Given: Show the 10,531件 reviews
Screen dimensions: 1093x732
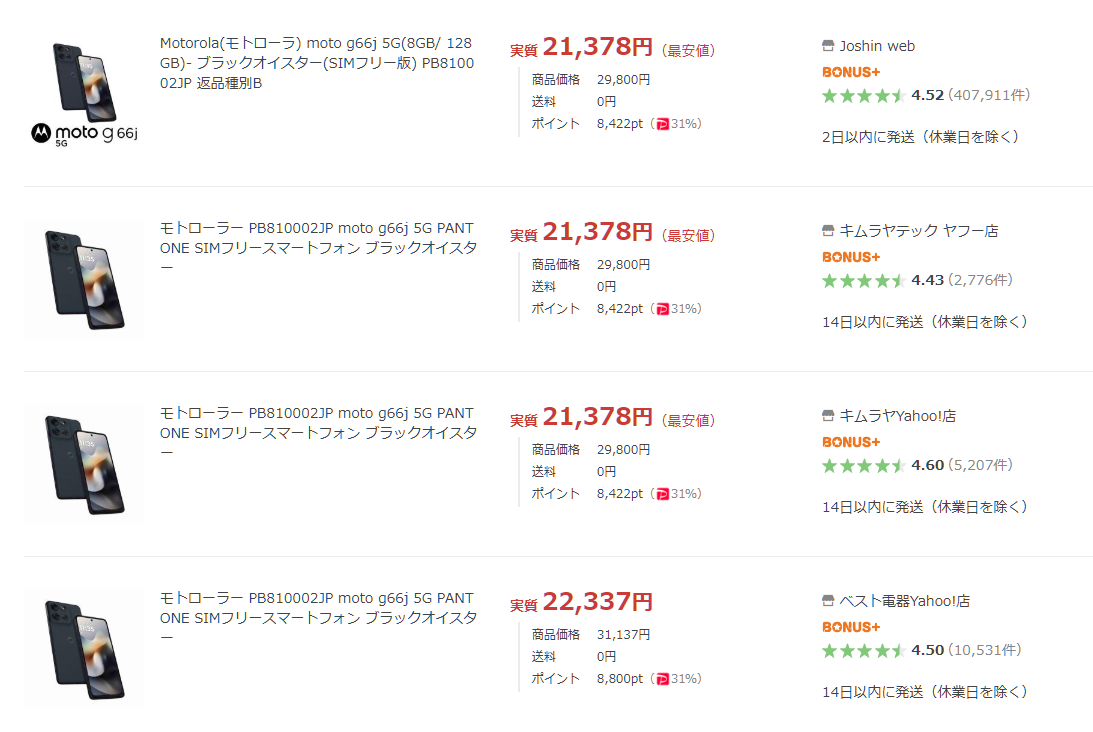Looking at the screenshot, I should click(984, 651).
